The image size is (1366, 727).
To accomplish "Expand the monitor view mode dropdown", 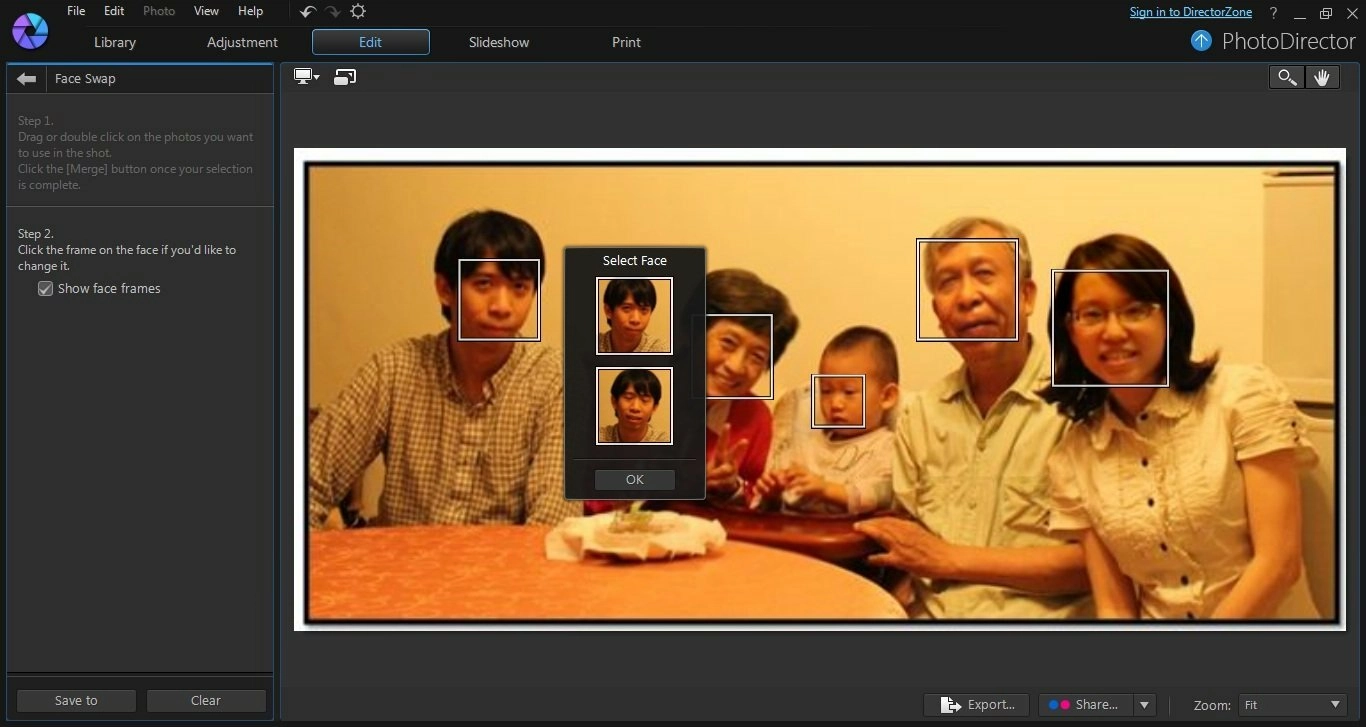I will point(306,77).
